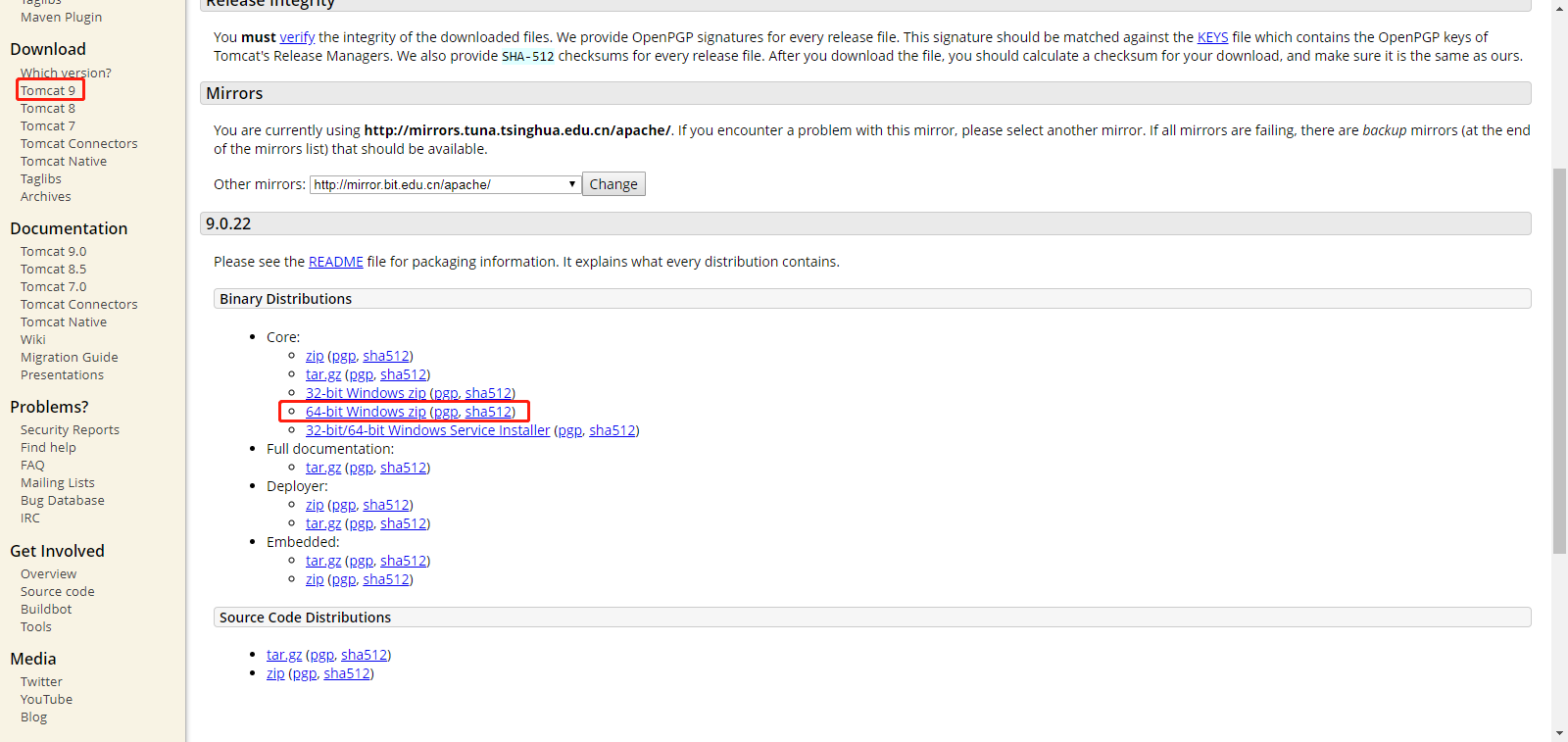Open the YouTube media link
The image size is (1568, 742).
[46, 699]
